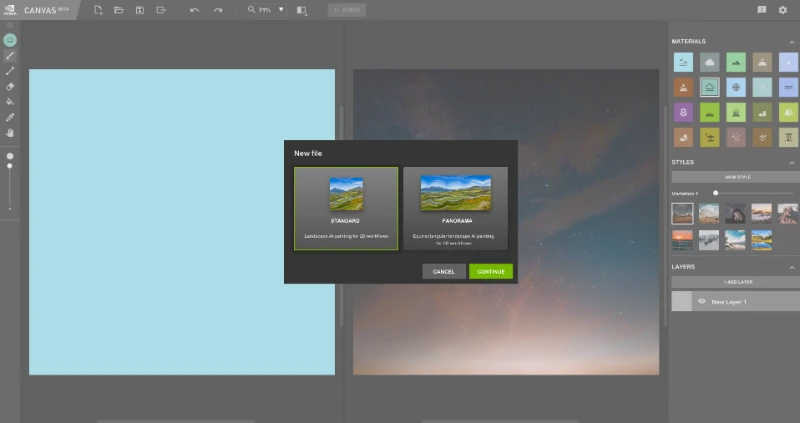Click the zoom magnifier icon

click(x=252, y=9)
